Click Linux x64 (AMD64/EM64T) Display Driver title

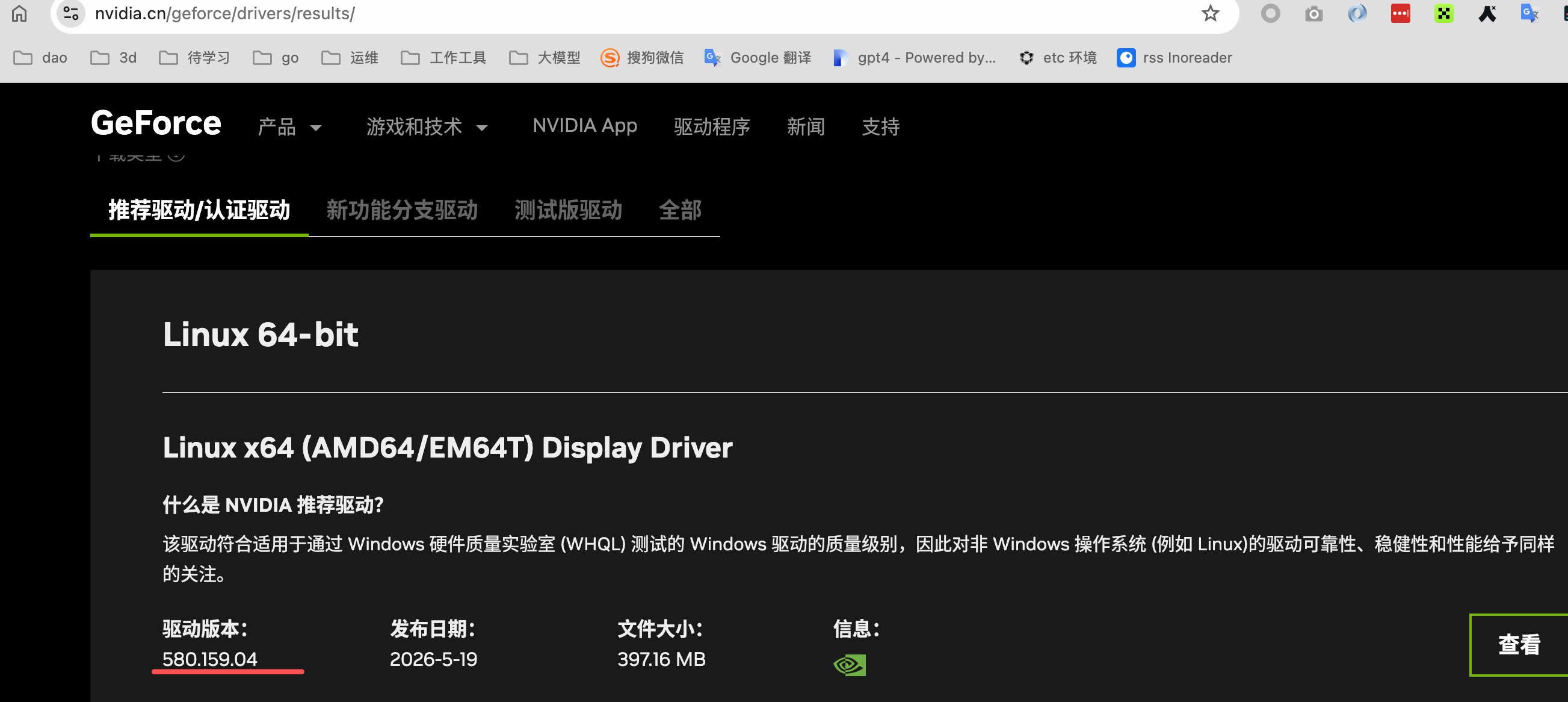[448, 447]
